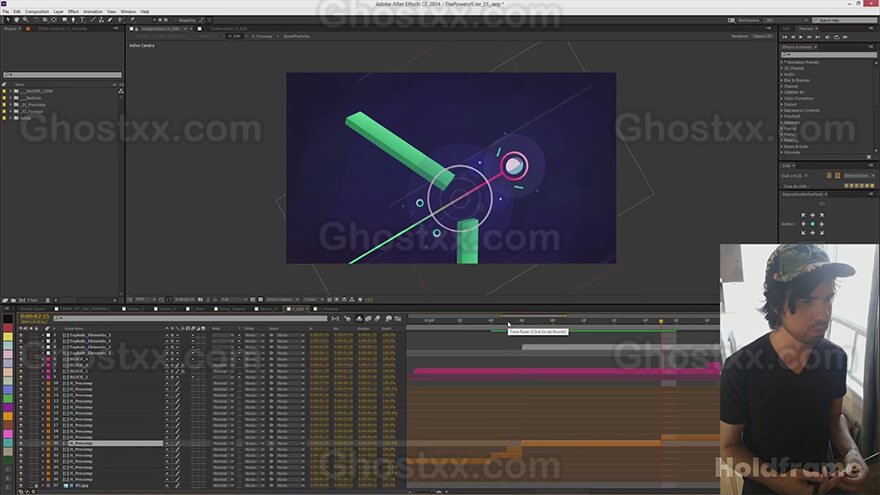The height and width of the screenshot is (495, 880).
Task: Toggle Hide Shy Layers in timeline header
Action: click(x=359, y=318)
